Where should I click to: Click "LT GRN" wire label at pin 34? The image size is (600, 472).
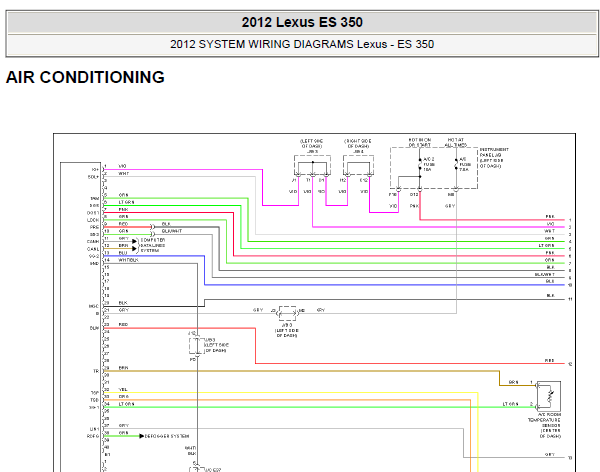coord(126,404)
